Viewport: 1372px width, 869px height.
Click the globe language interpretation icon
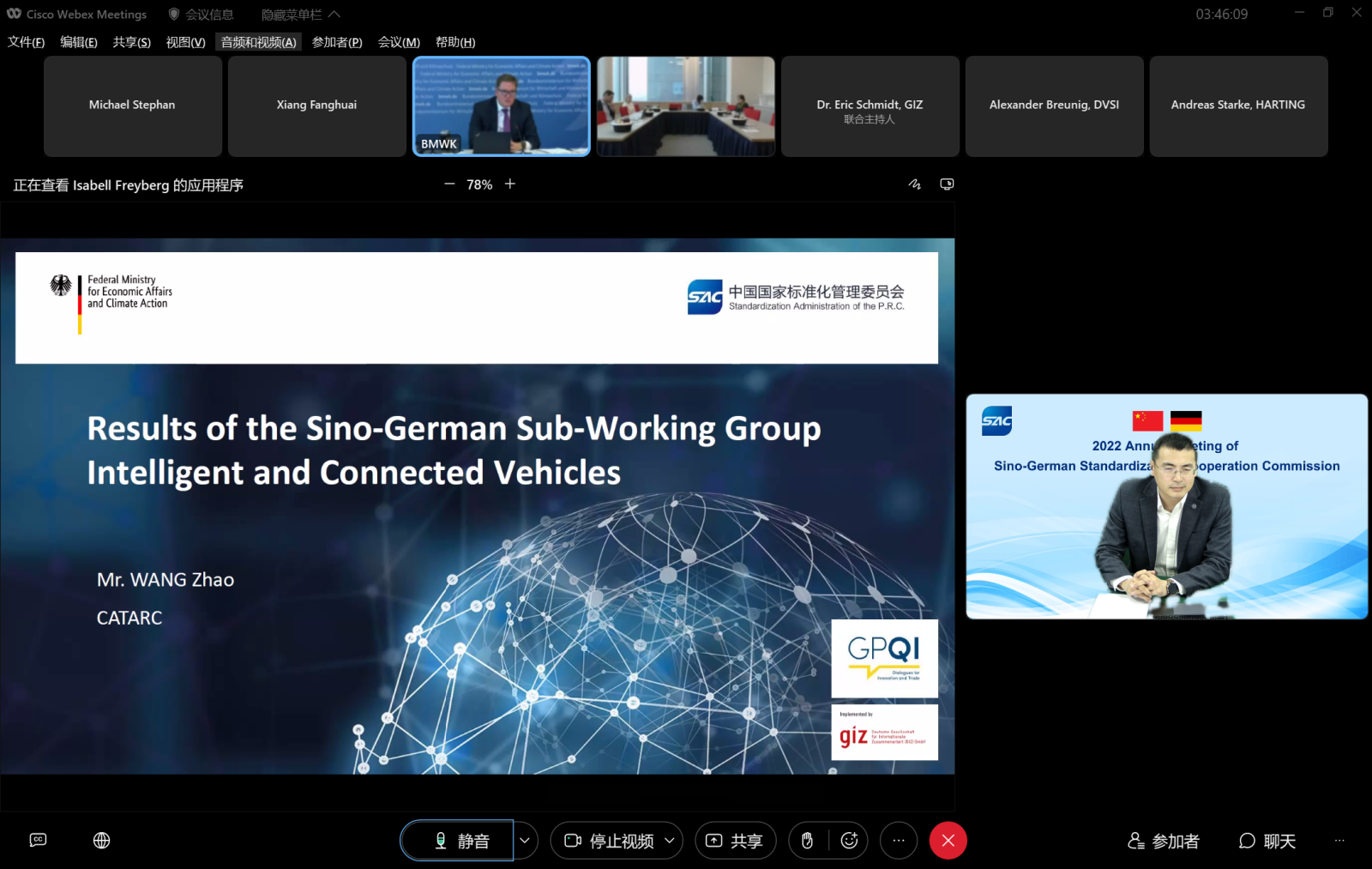(x=101, y=840)
